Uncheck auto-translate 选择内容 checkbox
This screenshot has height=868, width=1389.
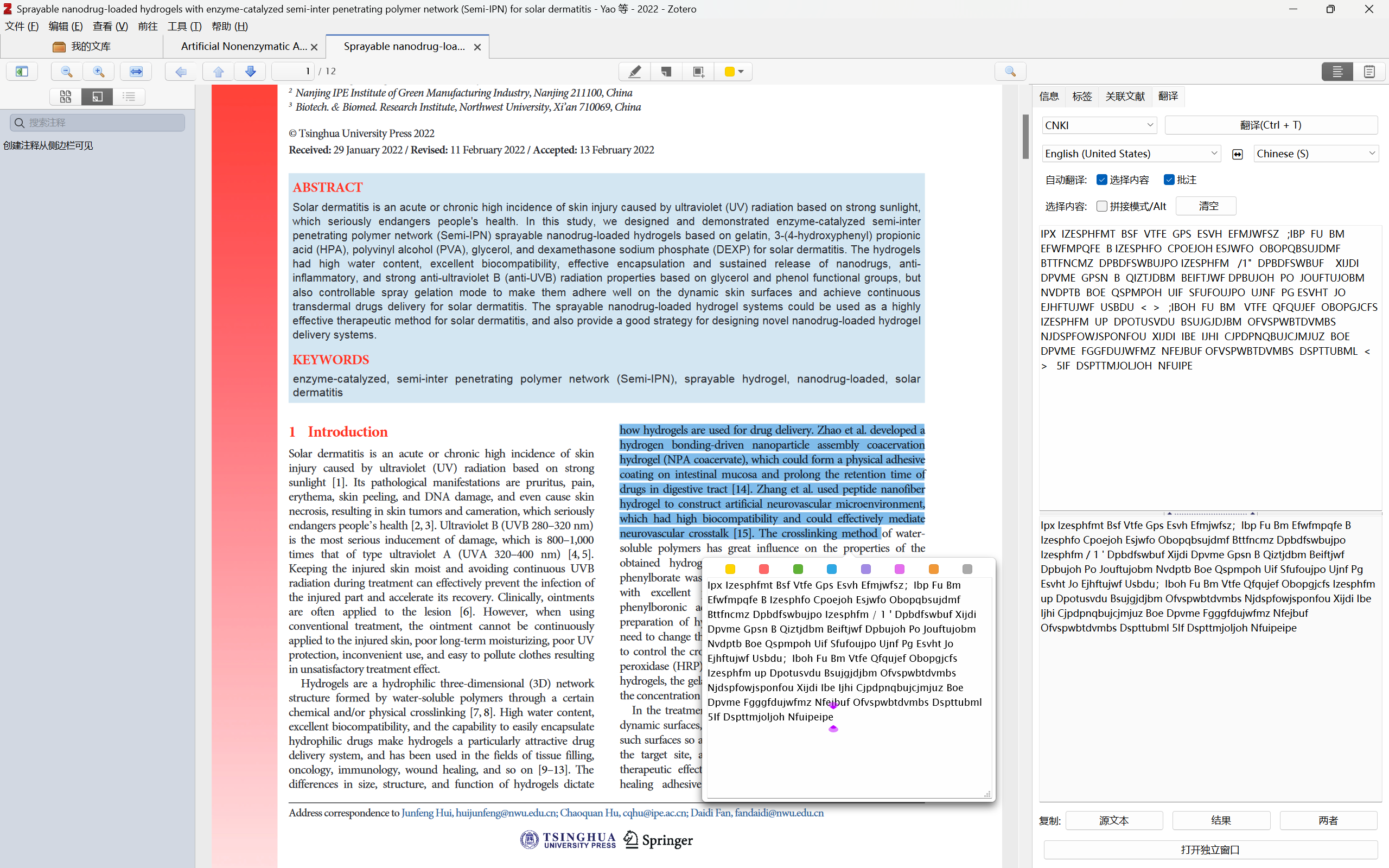[x=1101, y=180]
